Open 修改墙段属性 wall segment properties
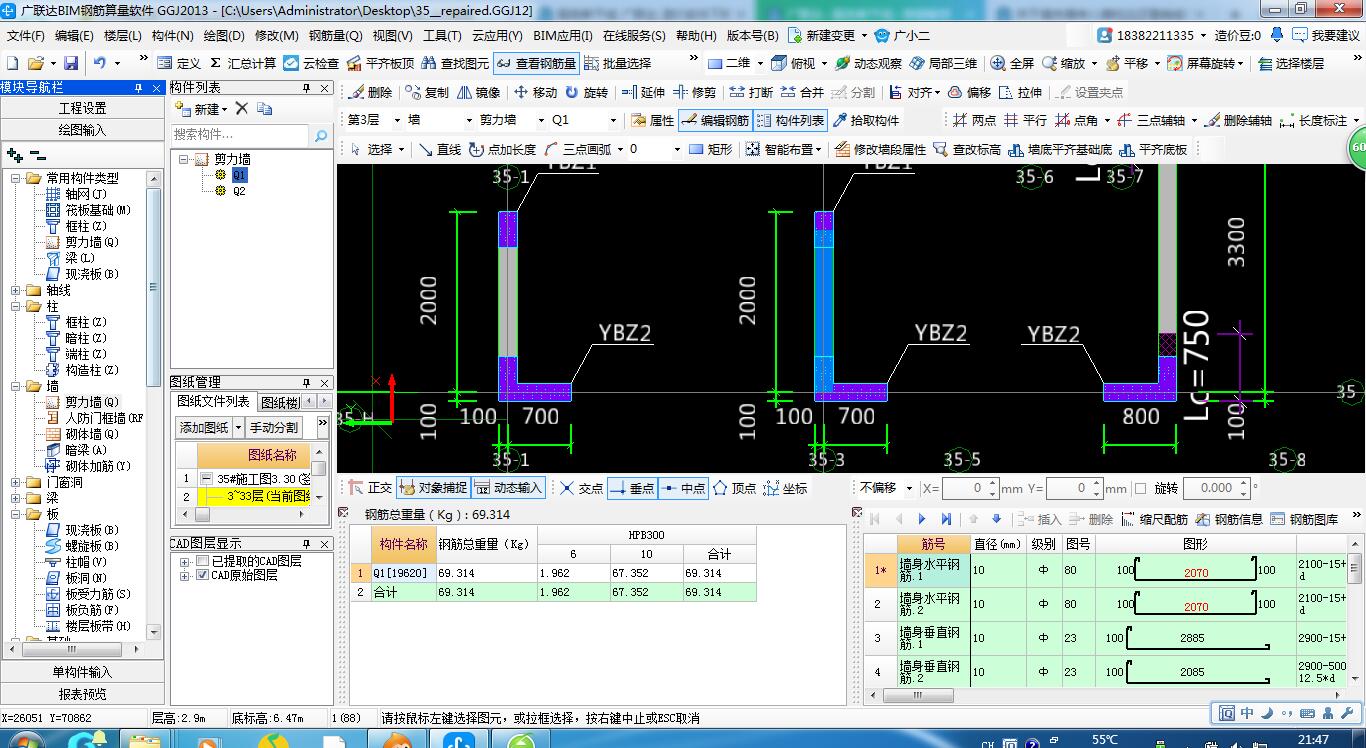 (x=880, y=149)
